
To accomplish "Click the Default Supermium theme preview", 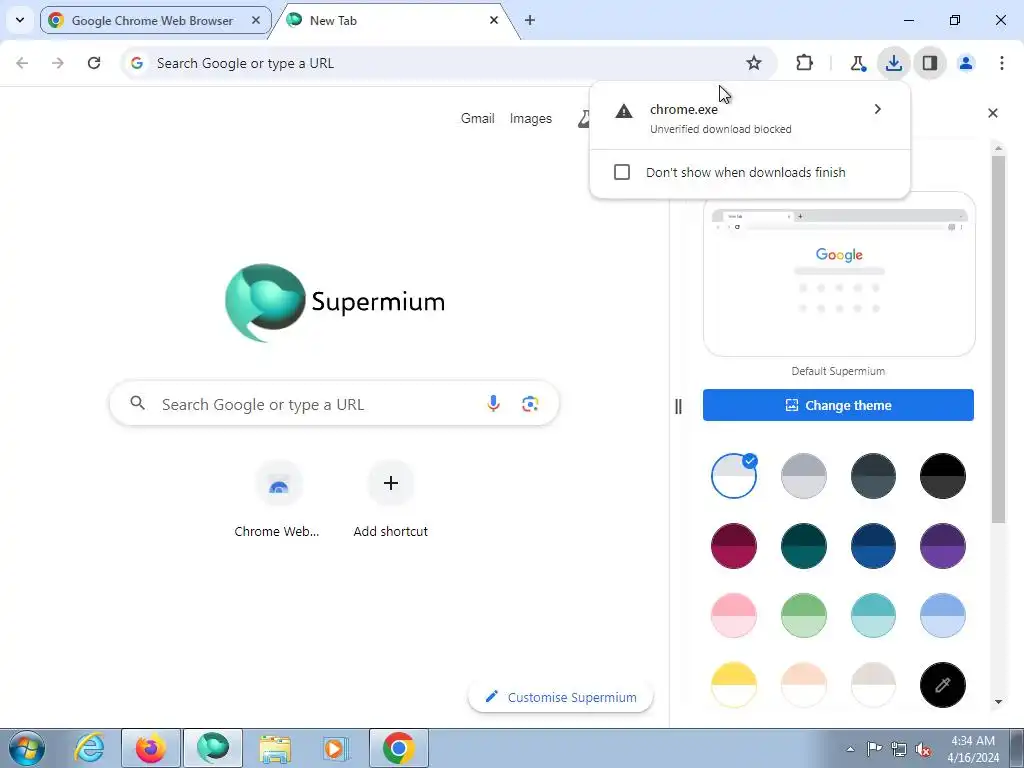I will point(839,274).
